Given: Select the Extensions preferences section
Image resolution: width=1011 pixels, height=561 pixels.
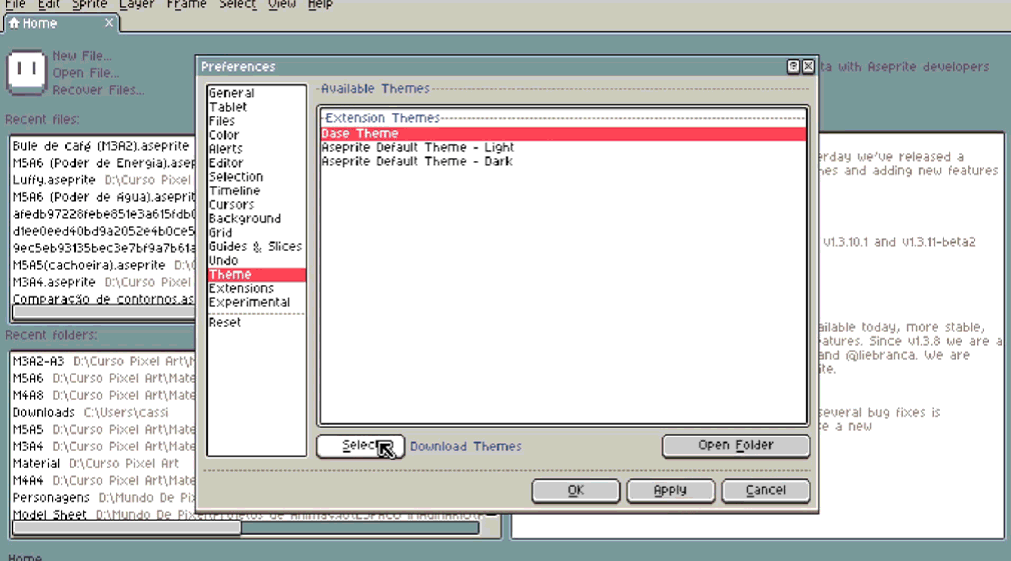Looking at the screenshot, I should click(257, 288).
